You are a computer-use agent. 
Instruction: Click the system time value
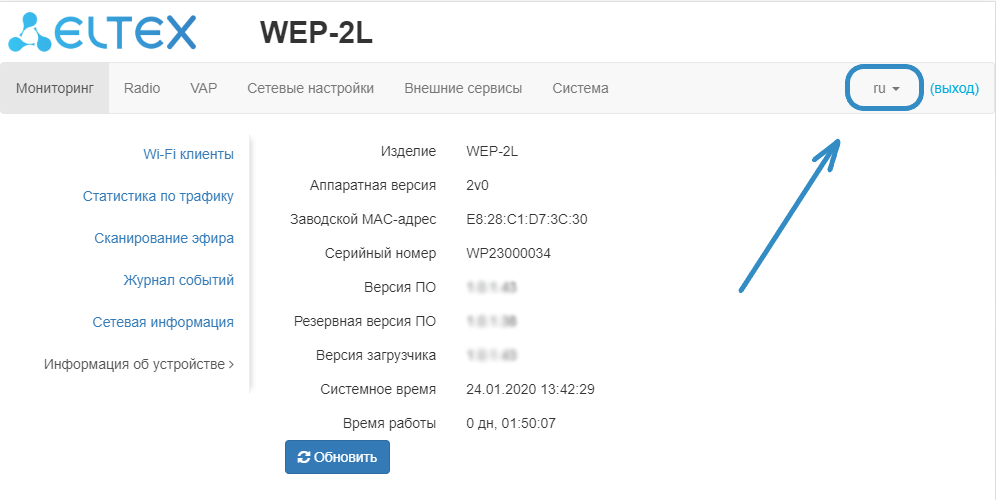click(x=530, y=389)
